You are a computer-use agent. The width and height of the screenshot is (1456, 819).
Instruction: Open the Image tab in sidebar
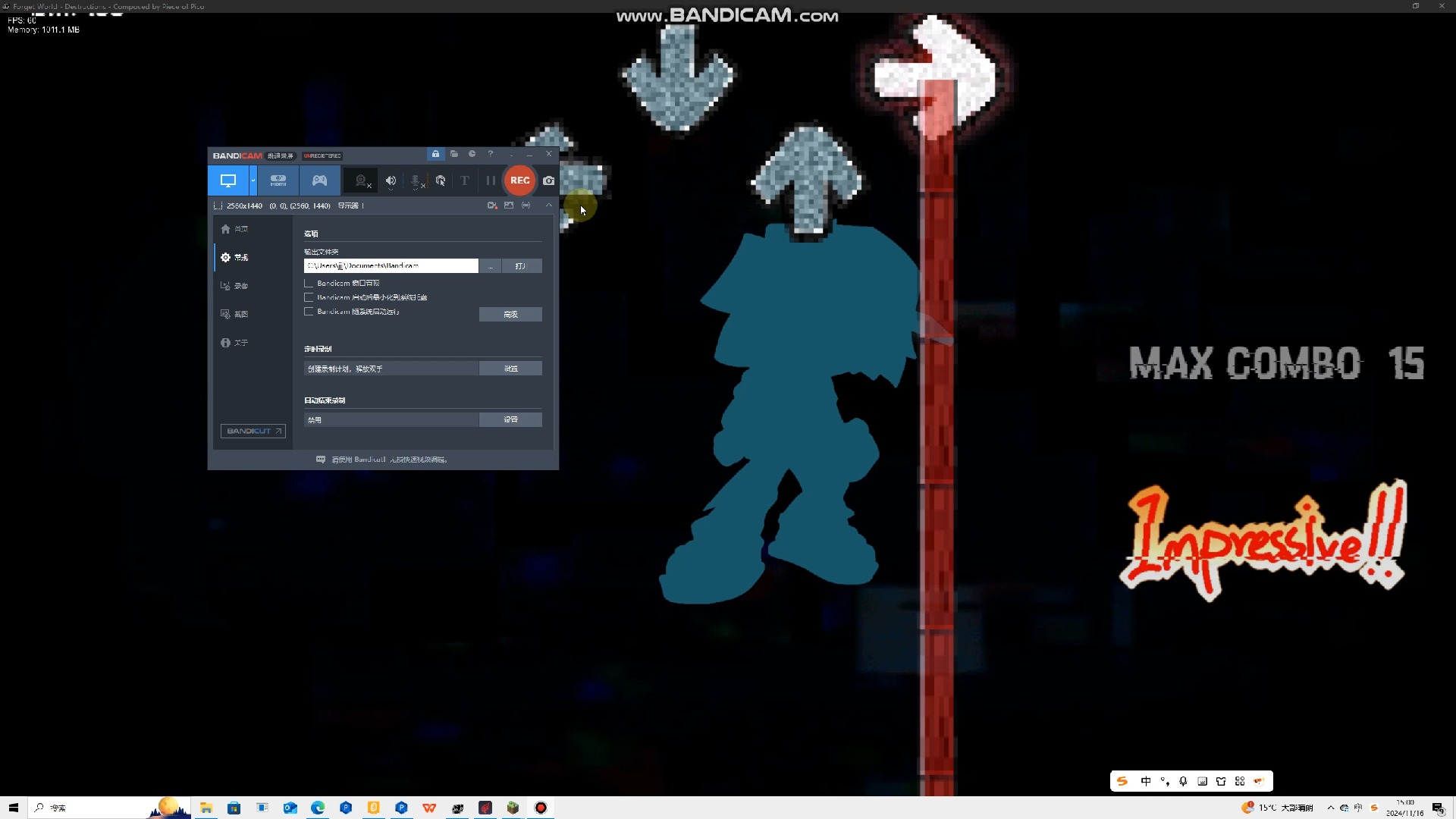[x=235, y=314]
